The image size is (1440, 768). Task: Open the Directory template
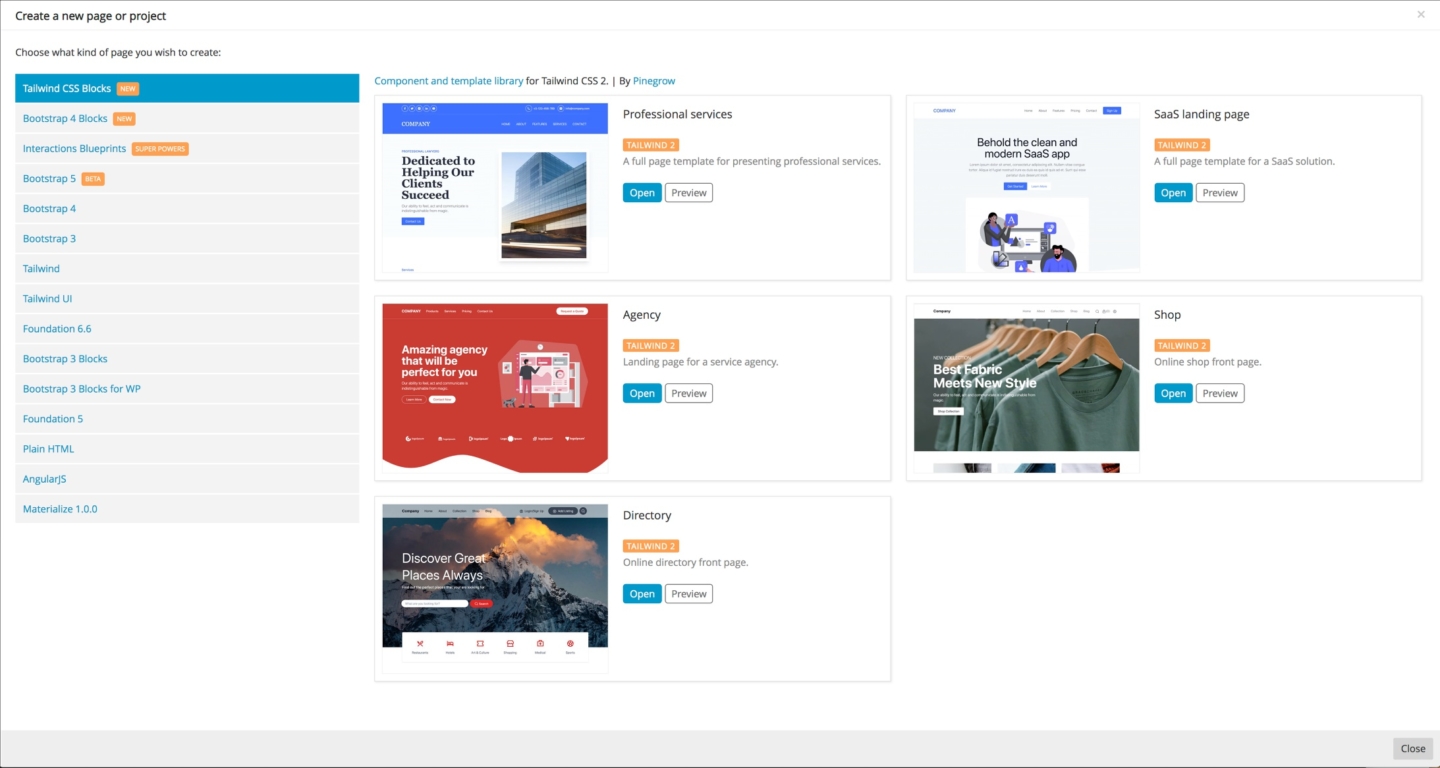642,593
